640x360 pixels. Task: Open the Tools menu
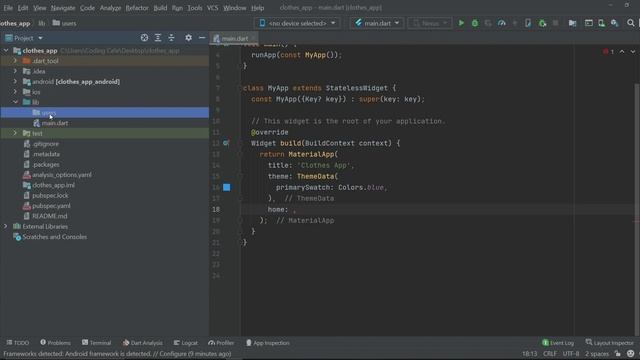(195, 8)
